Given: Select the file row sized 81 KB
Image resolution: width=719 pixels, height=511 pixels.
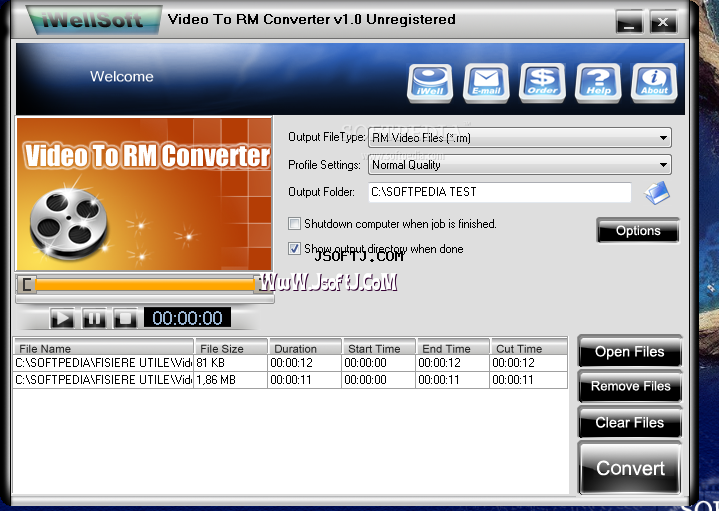Looking at the screenshot, I should pos(290,363).
